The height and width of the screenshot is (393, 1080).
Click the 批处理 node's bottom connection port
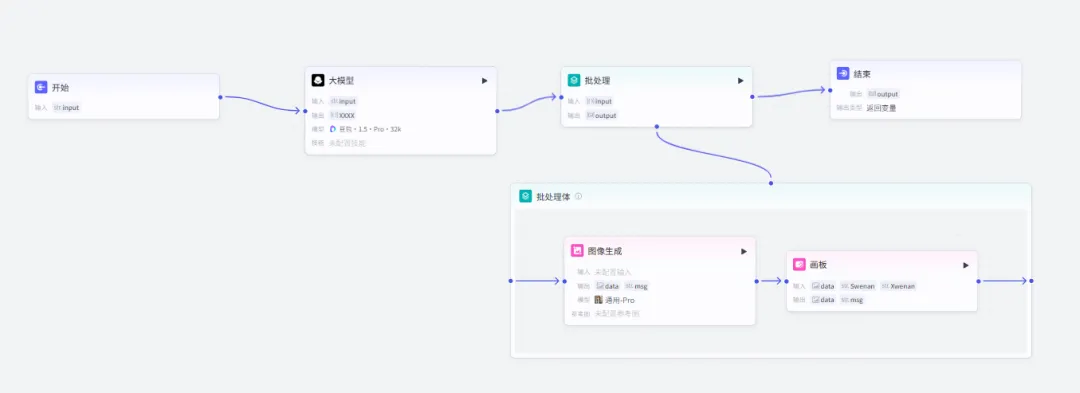(x=657, y=127)
